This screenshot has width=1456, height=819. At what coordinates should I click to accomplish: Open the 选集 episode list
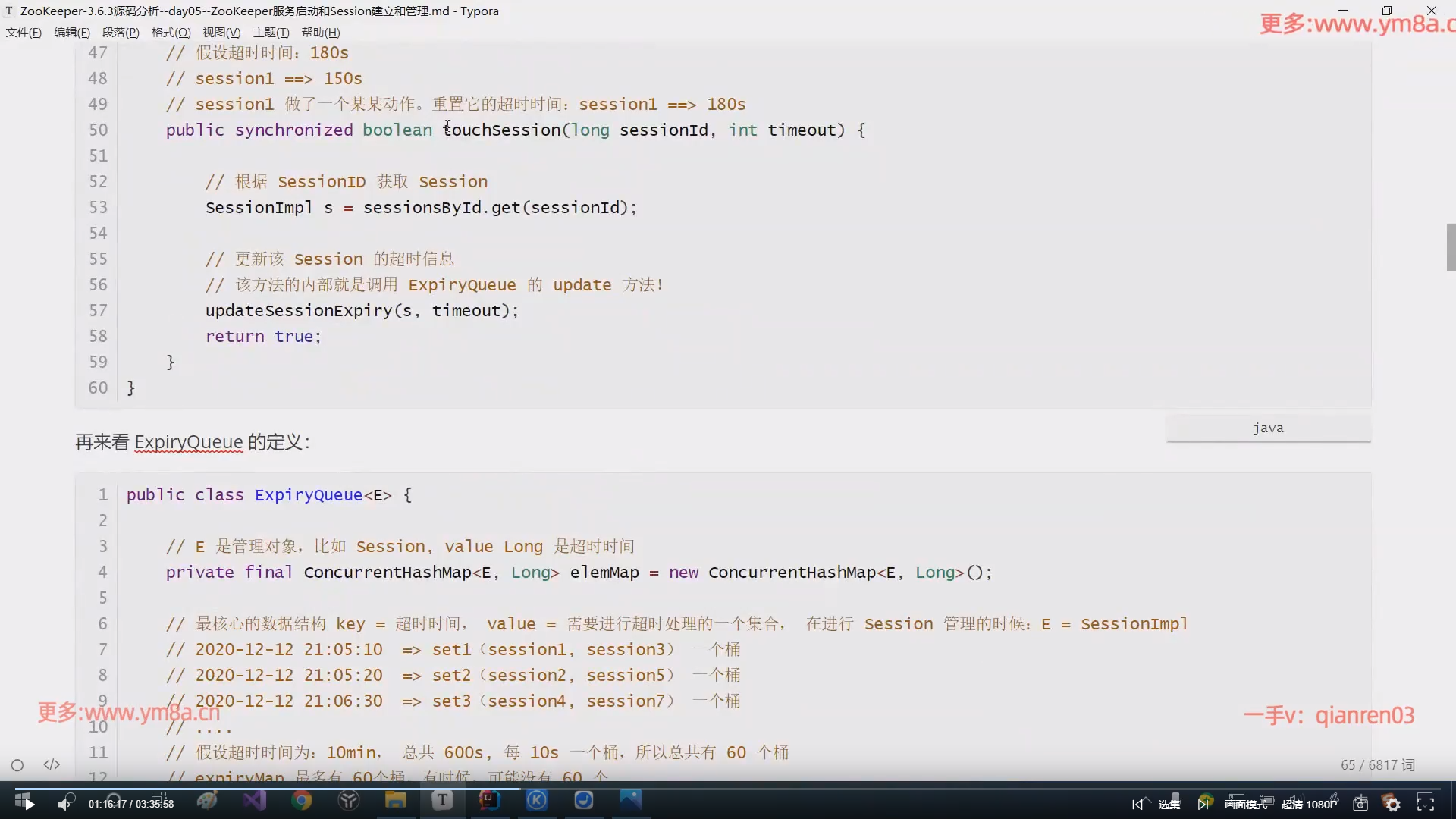point(1169,804)
